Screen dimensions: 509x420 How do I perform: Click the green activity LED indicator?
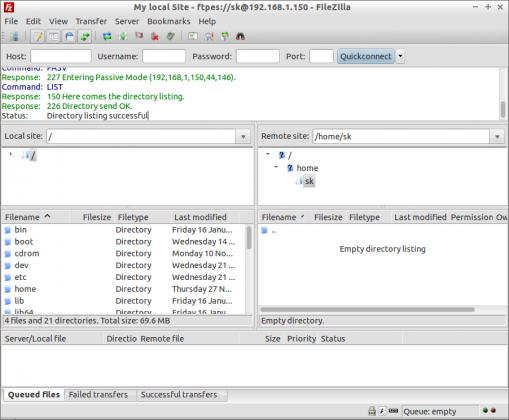tap(485, 410)
